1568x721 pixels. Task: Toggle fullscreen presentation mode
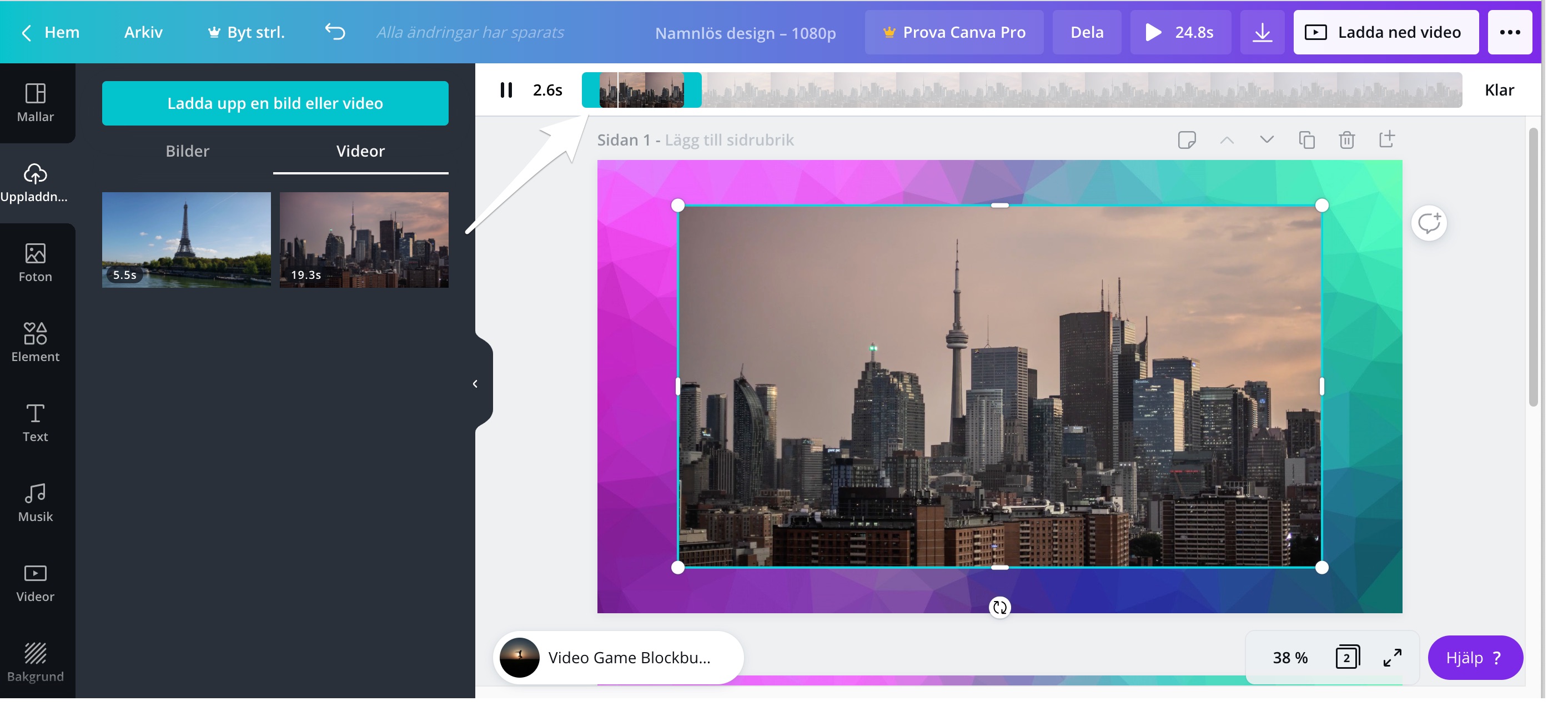tap(1391, 658)
